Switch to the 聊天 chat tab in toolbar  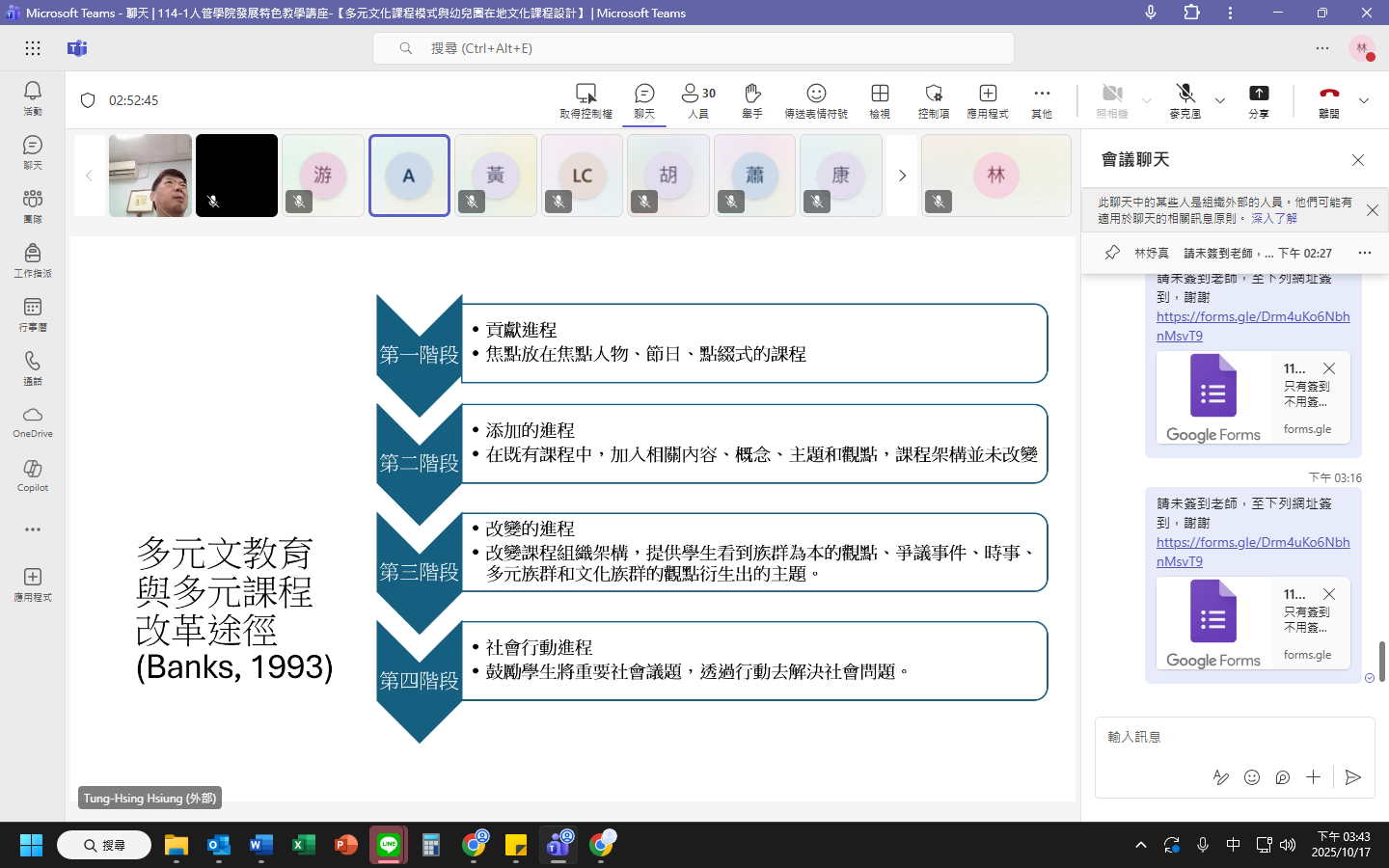tap(644, 99)
